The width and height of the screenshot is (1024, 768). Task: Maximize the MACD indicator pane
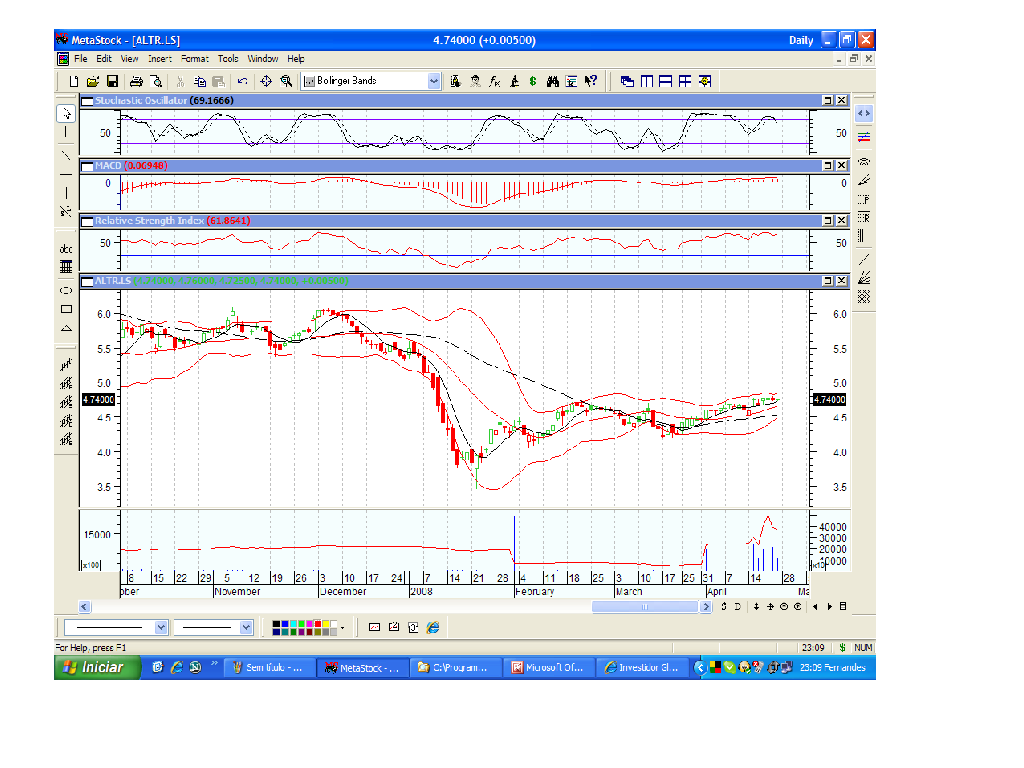pos(827,166)
